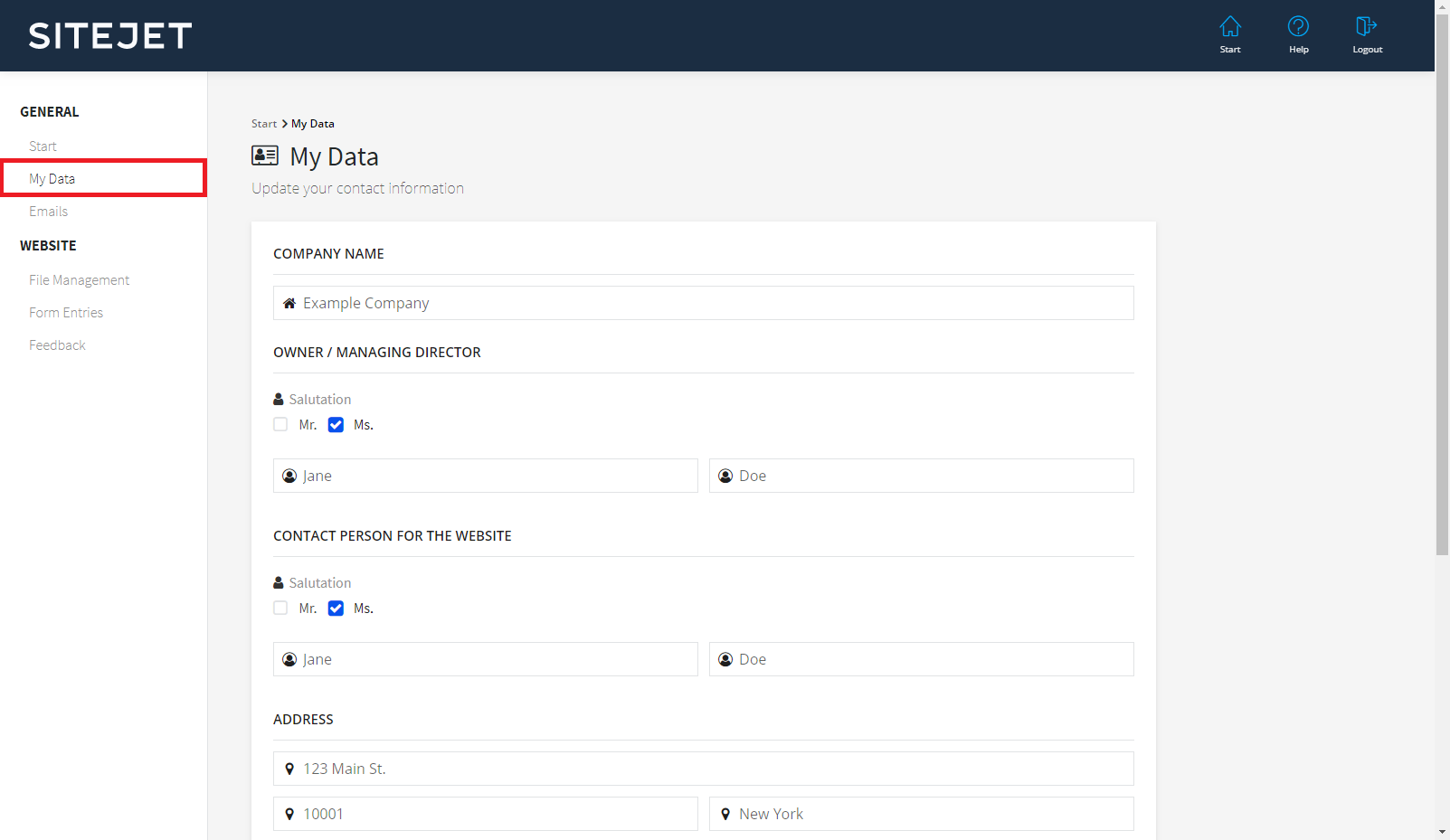The image size is (1450, 840).
Task: Click the map pin icon in street address field
Action: 289,769
